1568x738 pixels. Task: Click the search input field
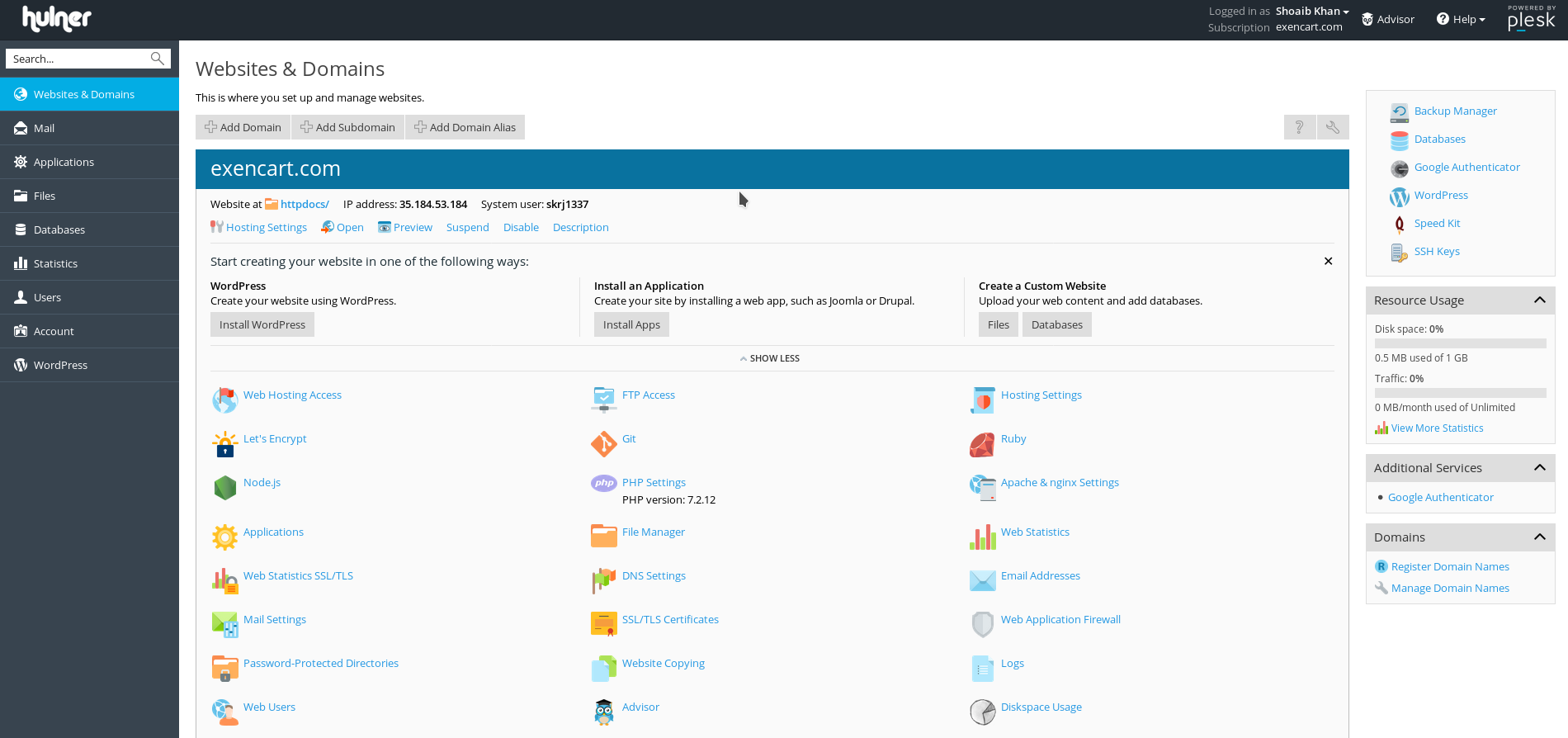pos(78,59)
